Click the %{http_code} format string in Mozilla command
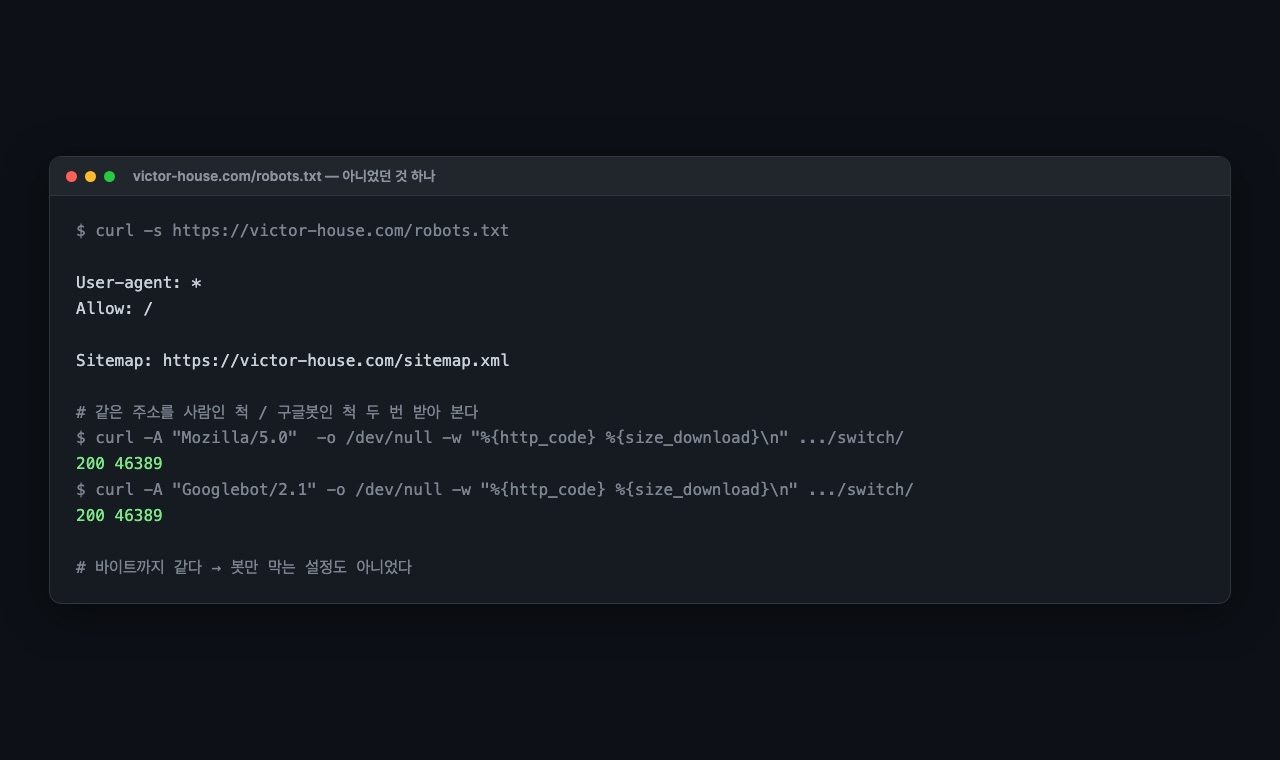The width and height of the screenshot is (1280, 760). coord(538,438)
